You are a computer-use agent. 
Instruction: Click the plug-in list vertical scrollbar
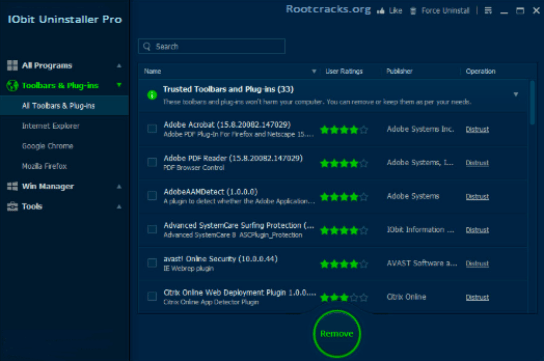pos(532,102)
